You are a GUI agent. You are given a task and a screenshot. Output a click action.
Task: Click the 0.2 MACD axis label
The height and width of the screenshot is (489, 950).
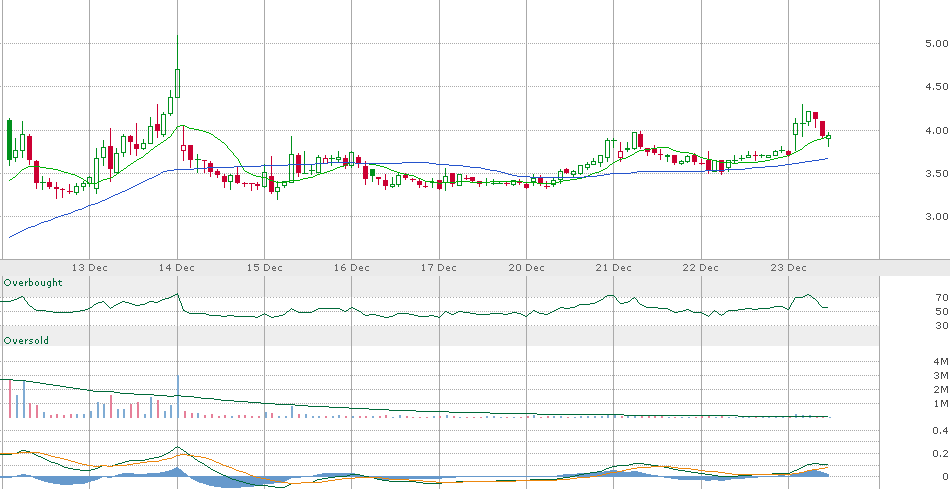(940, 453)
